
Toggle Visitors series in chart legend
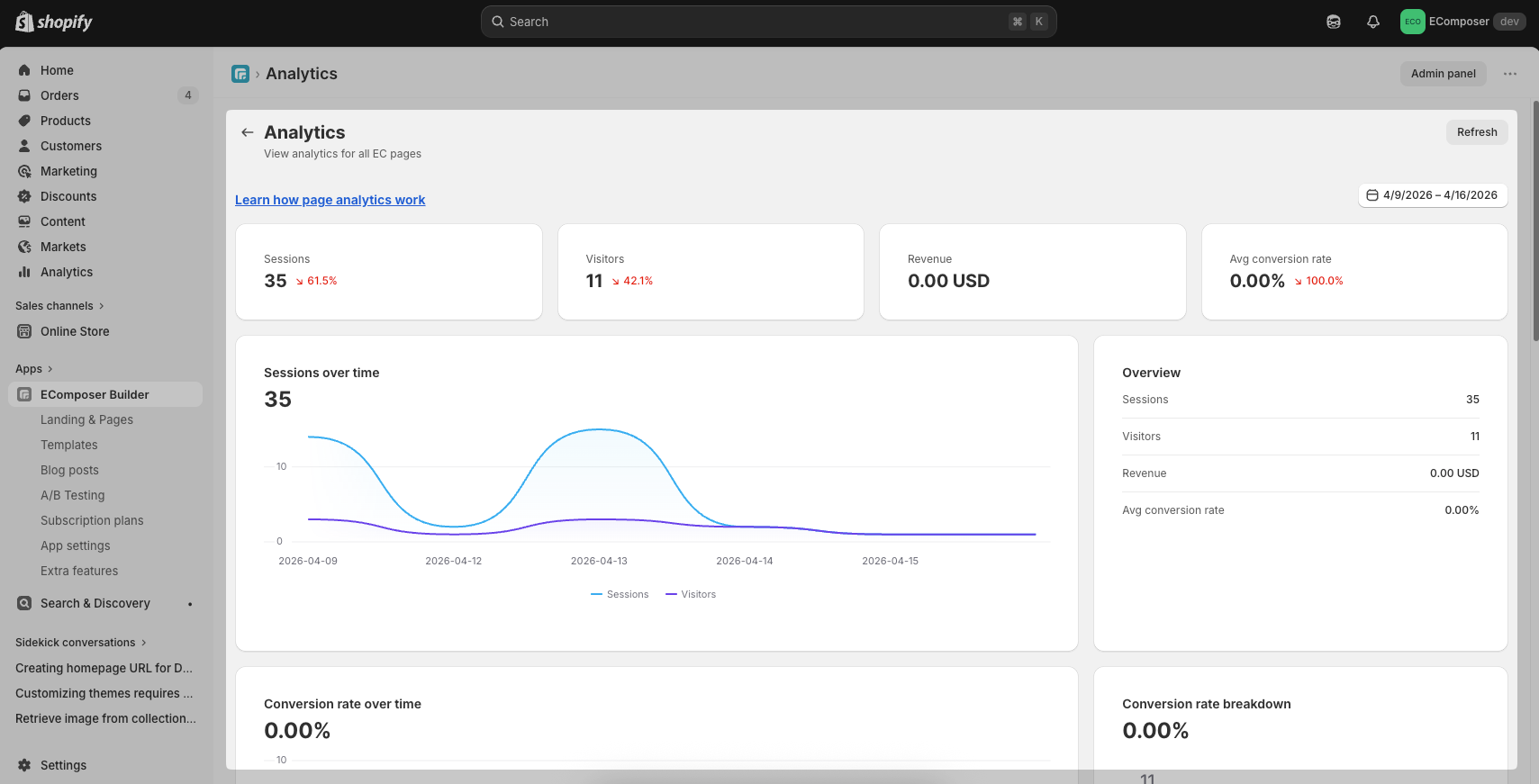pos(691,594)
